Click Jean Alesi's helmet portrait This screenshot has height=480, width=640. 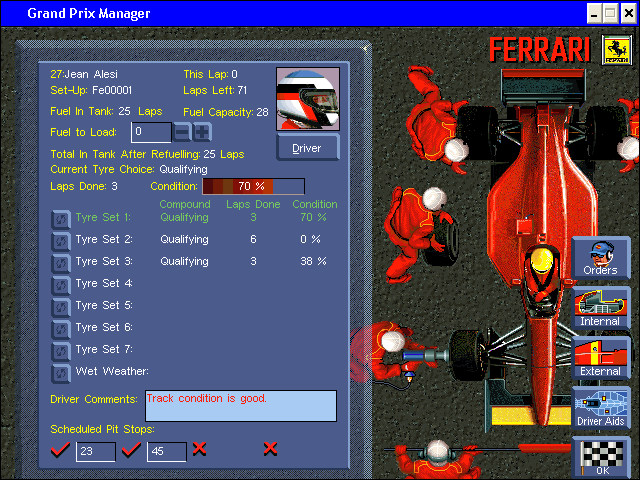tap(307, 99)
